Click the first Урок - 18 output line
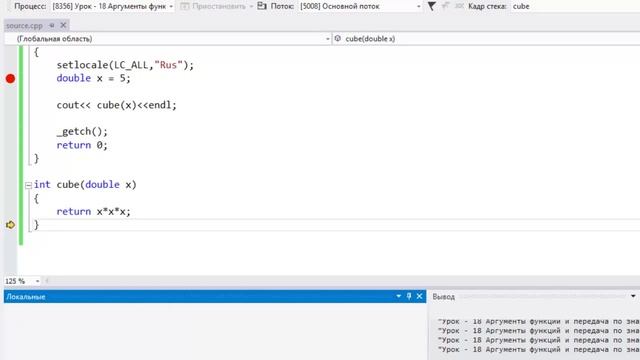The width and height of the screenshot is (640, 360). [x=538, y=321]
